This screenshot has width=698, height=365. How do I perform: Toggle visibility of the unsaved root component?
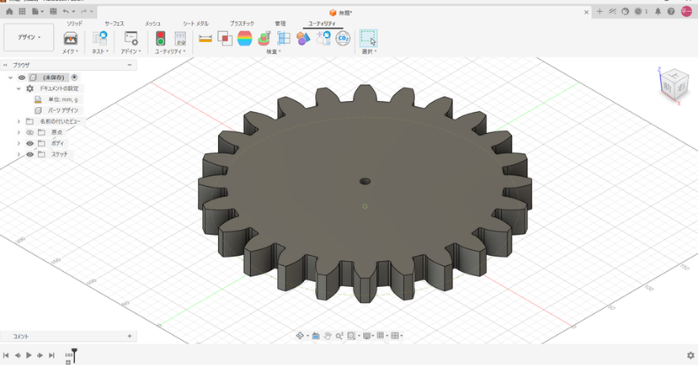pos(21,77)
